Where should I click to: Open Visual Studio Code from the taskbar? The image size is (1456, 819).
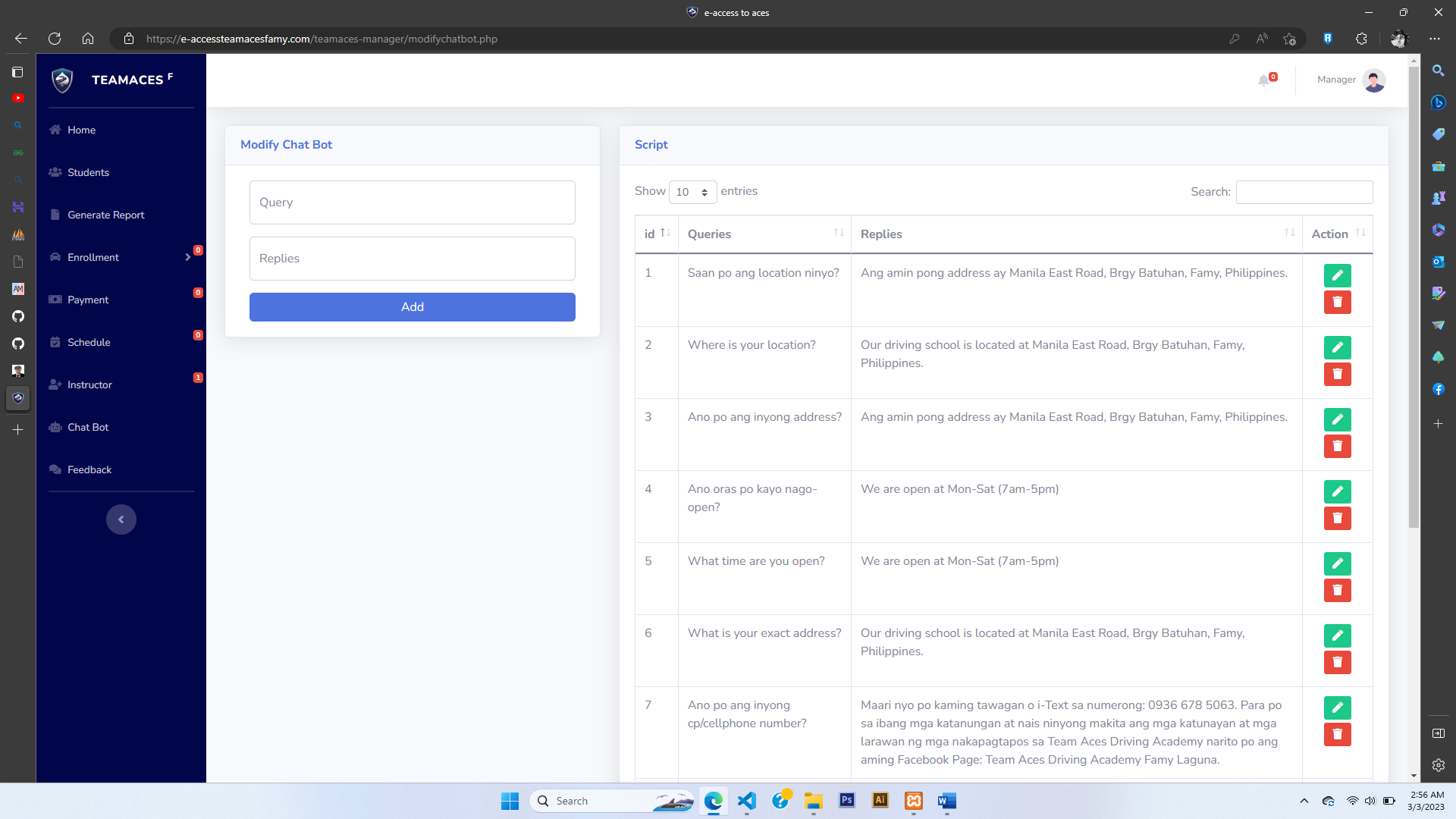747,800
